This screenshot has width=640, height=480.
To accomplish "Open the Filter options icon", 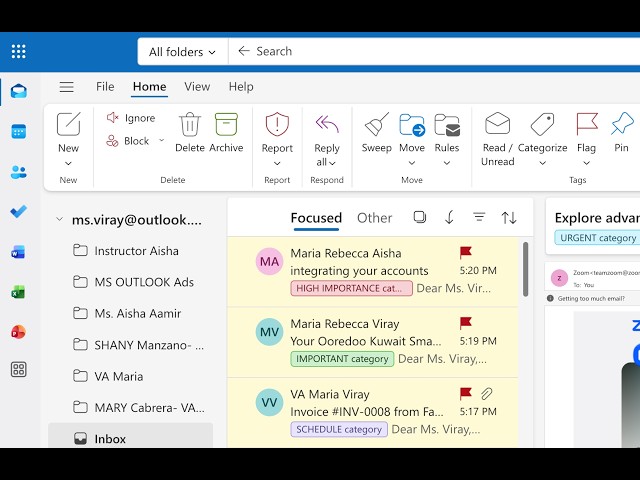I will (x=479, y=217).
